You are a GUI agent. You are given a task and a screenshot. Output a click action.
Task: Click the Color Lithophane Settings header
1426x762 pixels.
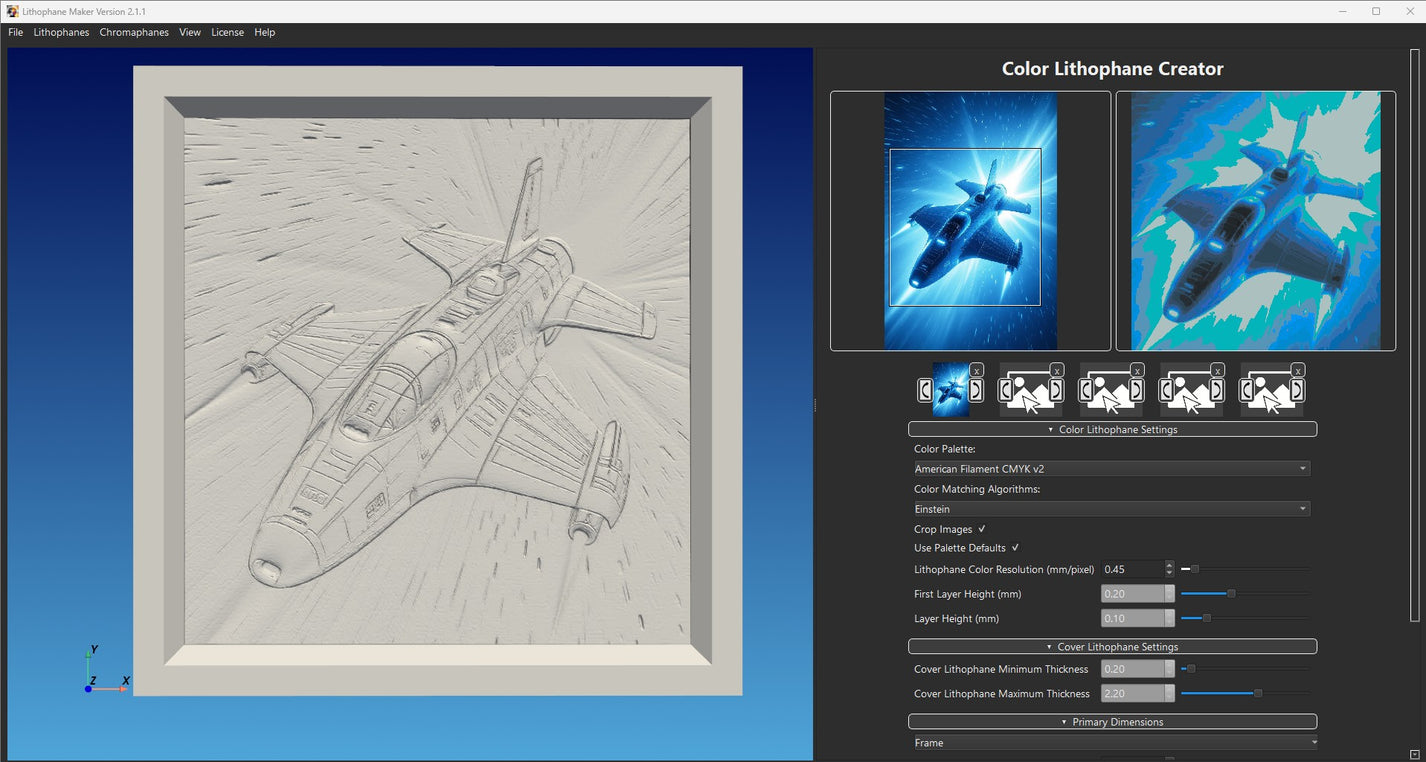click(1112, 429)
